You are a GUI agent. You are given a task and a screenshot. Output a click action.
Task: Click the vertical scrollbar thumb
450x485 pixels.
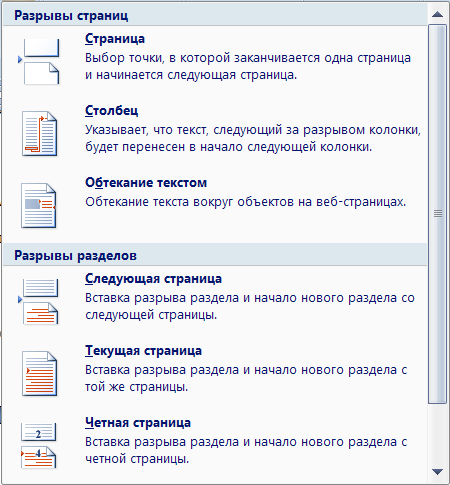(x=437, y=214)
